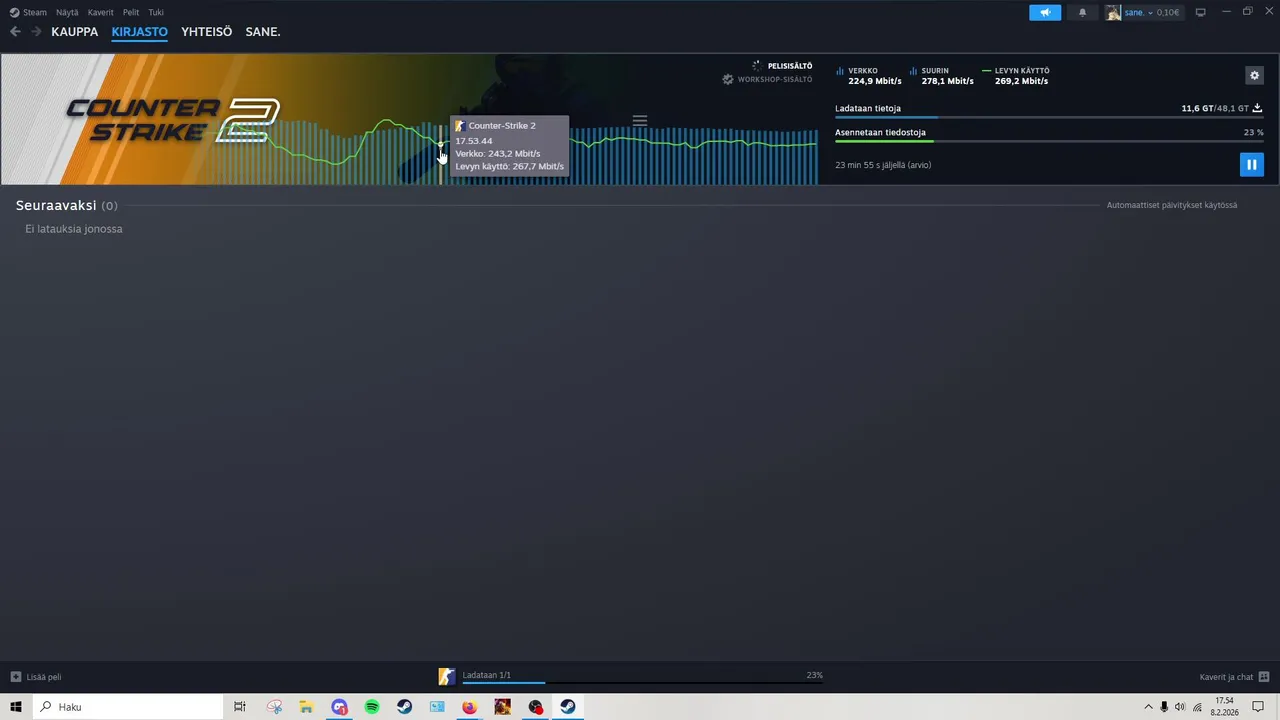
Task: Open Discord in taskbar
Action: (339, 707)
